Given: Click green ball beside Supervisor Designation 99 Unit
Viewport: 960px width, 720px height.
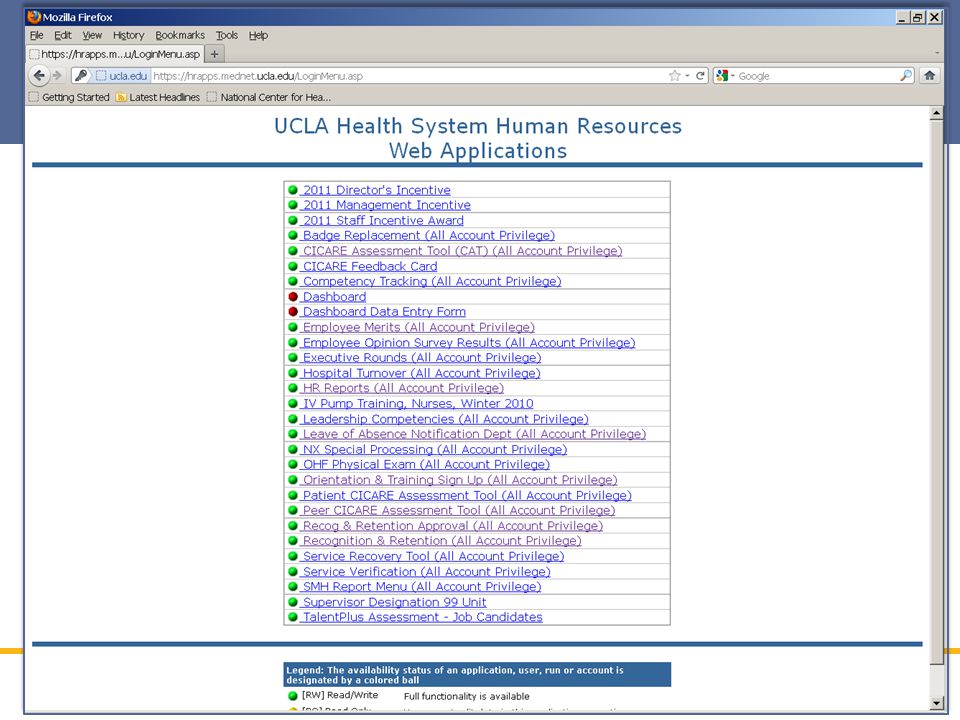Looking at the screenshot, I should tap(293, 602).
